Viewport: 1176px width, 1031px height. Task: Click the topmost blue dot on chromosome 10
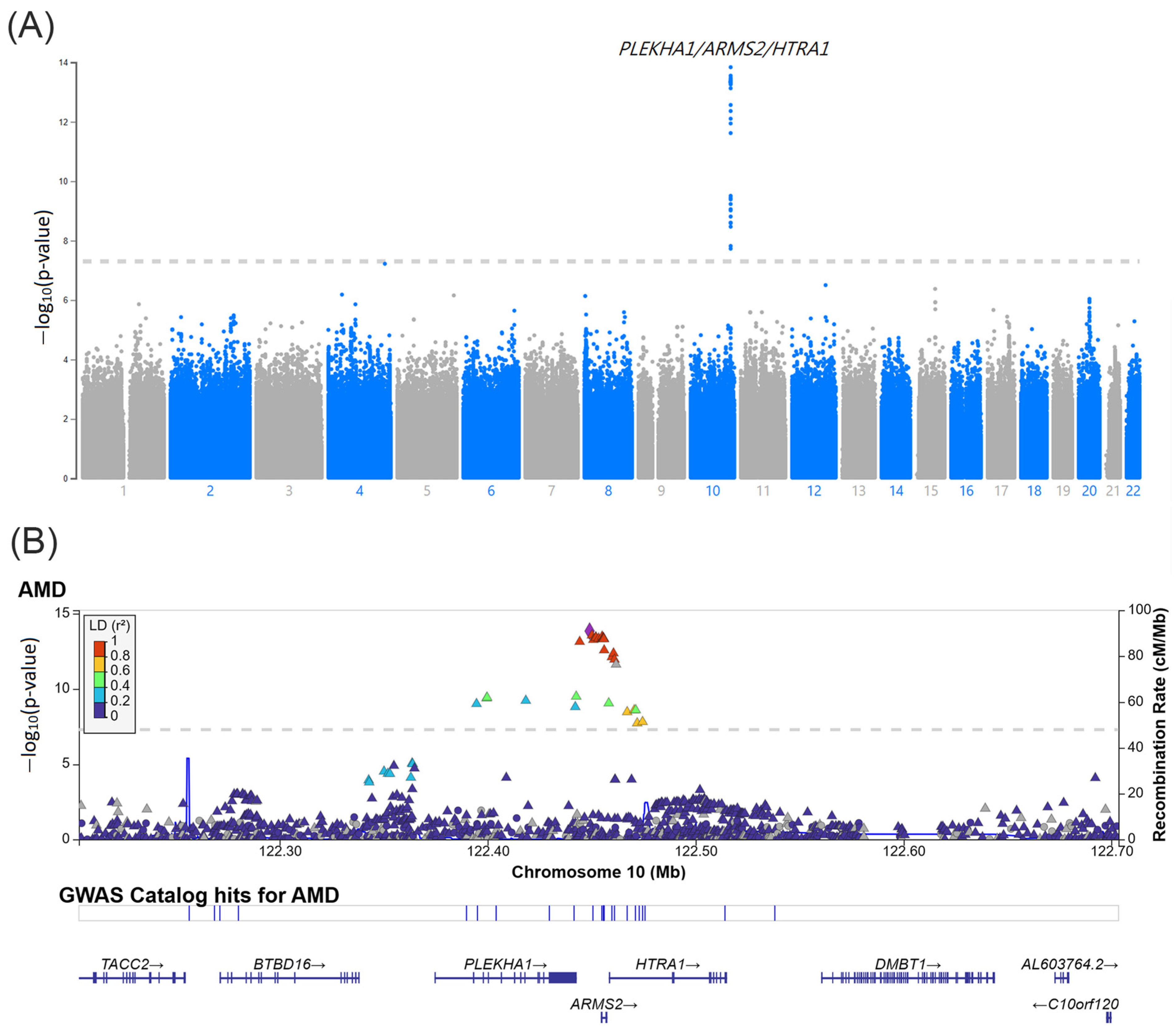coord(730,67)
